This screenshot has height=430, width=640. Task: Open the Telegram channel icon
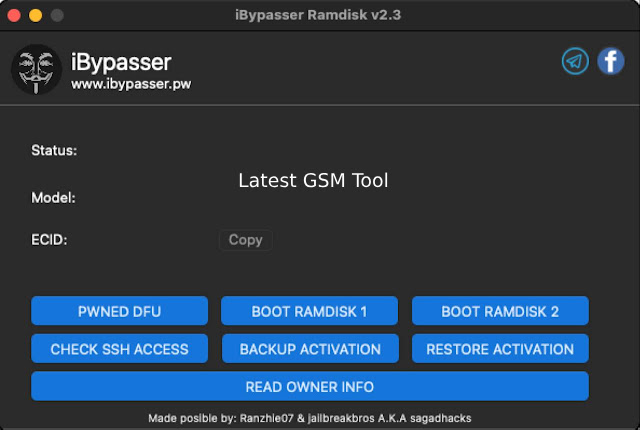(575, 62)
